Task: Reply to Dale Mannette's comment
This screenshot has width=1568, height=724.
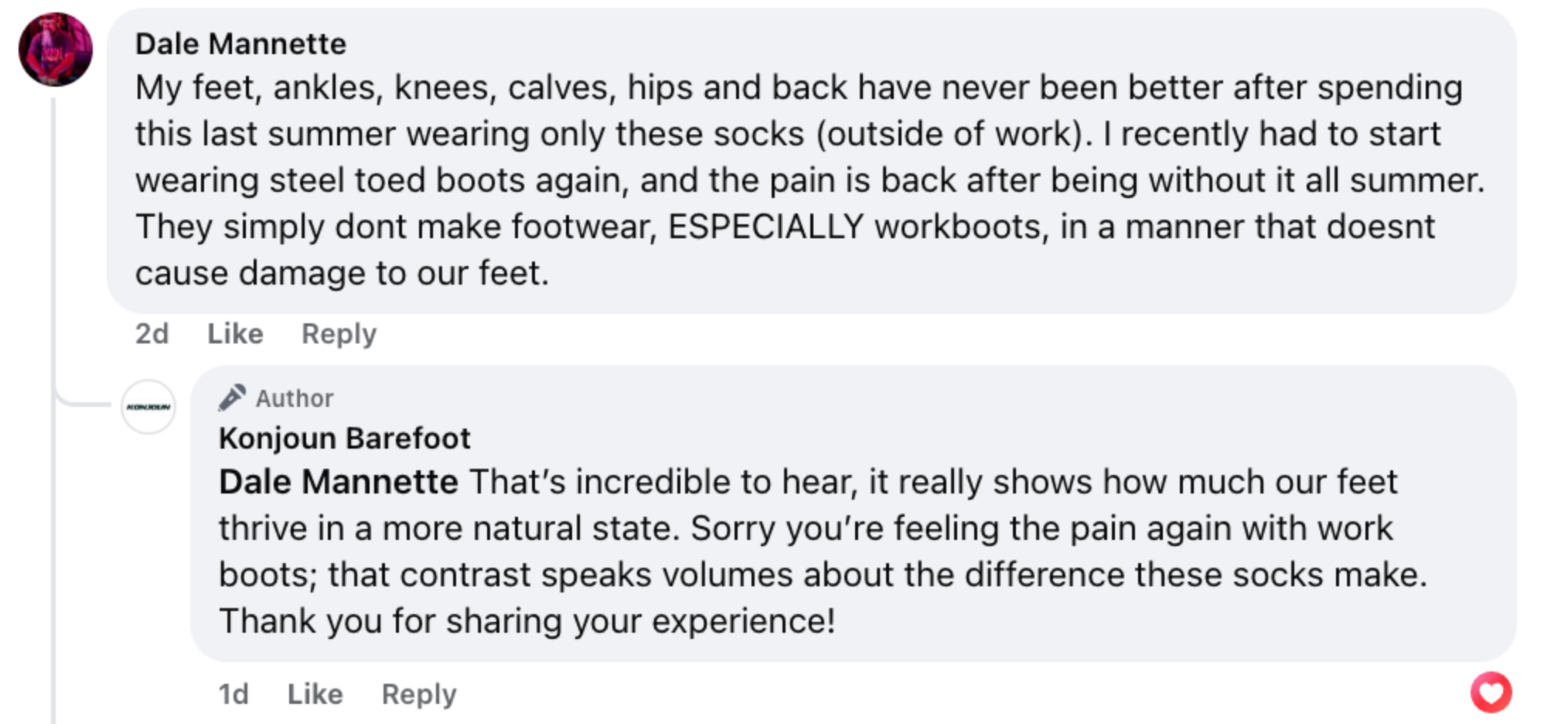Action: pos(339,334)
